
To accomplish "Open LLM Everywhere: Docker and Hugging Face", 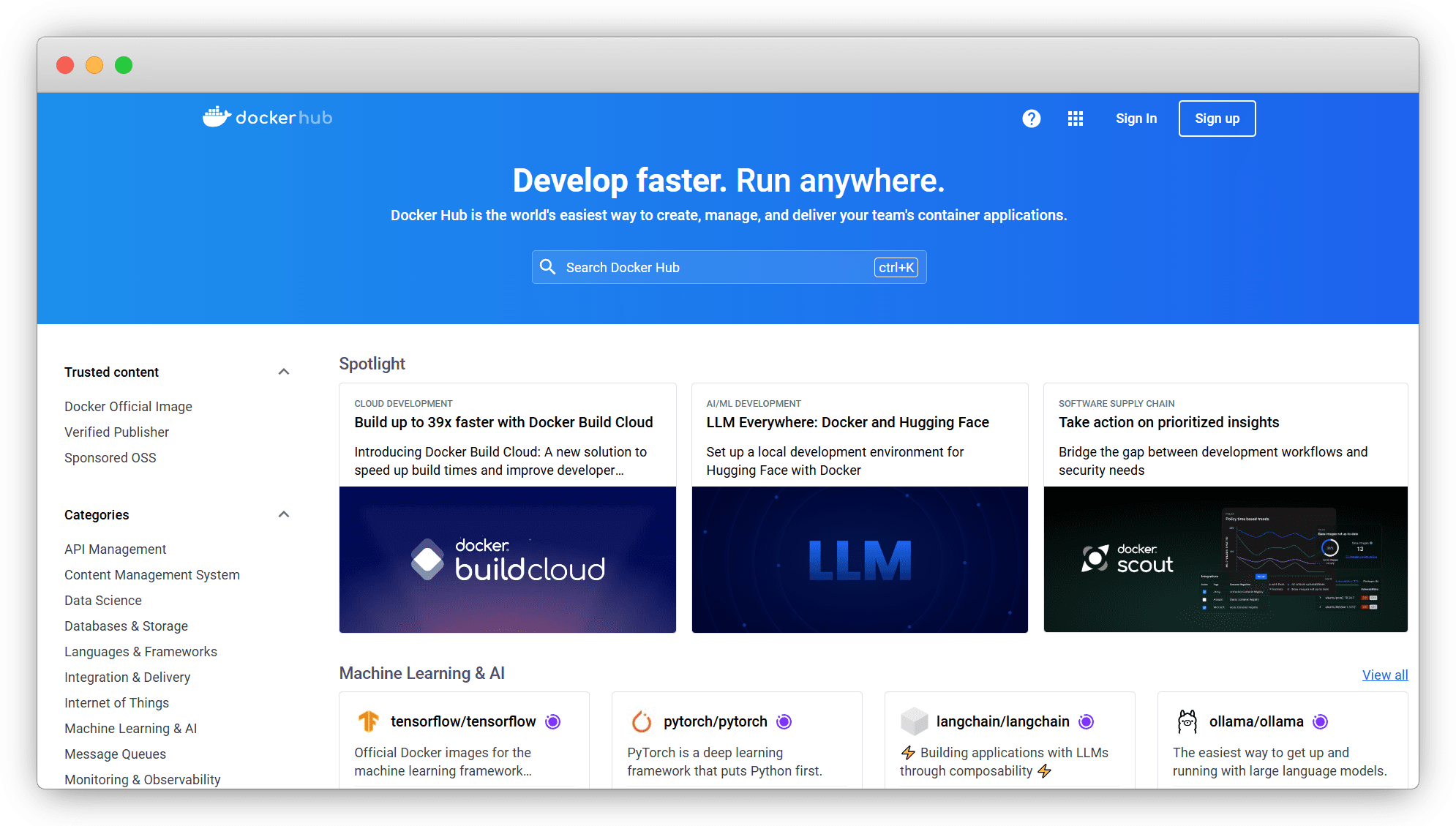I will (847, 422).
